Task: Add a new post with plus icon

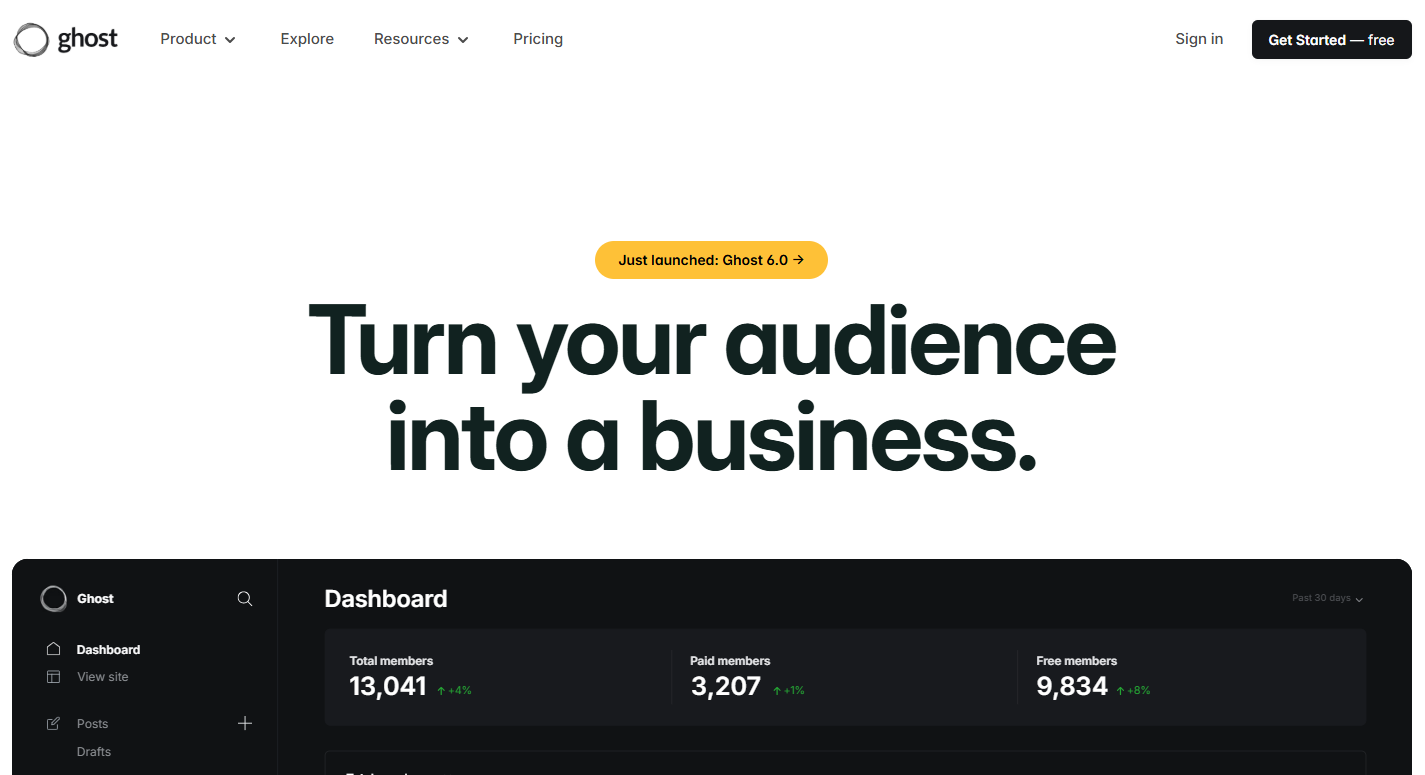Action: click(245, 723)
